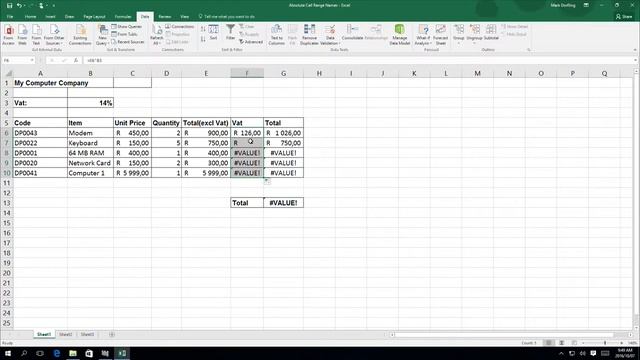Click the Advanced filter option
The height and width of the screenshot is (360, 640).
pyautogui.click(x=251, y=42)
